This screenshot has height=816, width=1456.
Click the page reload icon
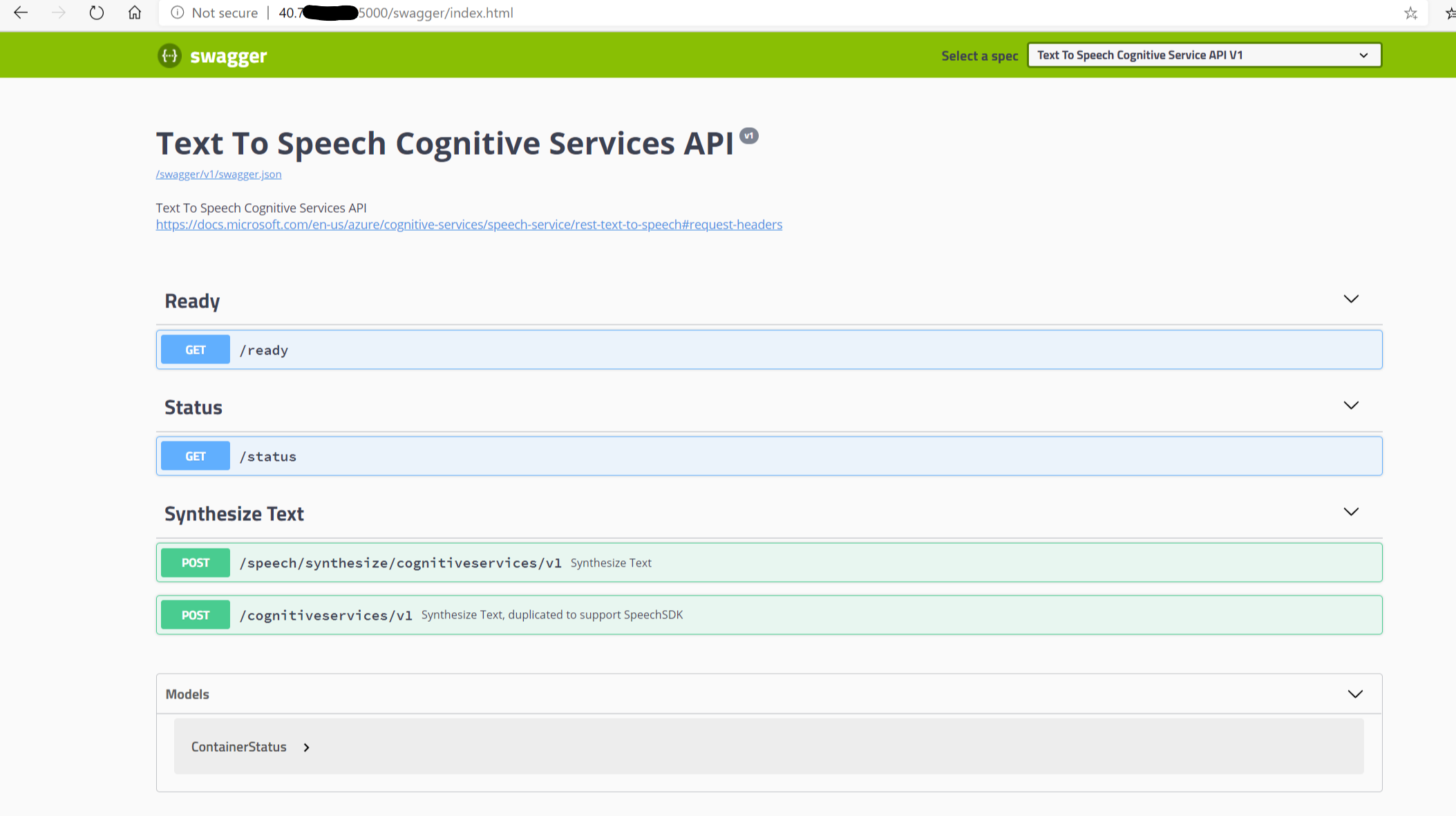[x=97, y=12]
